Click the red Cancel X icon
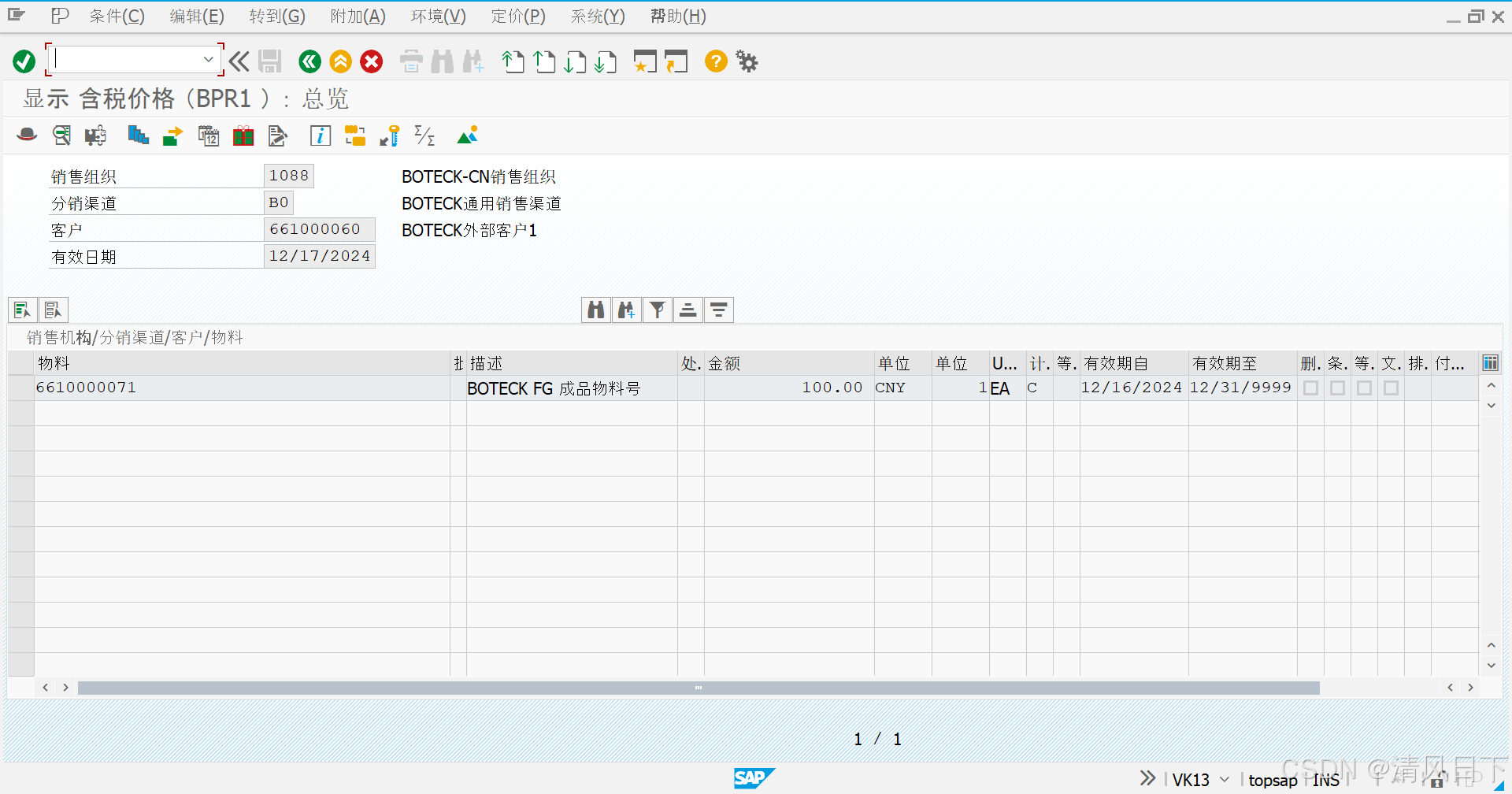Viewport: 1512px width, 794px height. 372,61
